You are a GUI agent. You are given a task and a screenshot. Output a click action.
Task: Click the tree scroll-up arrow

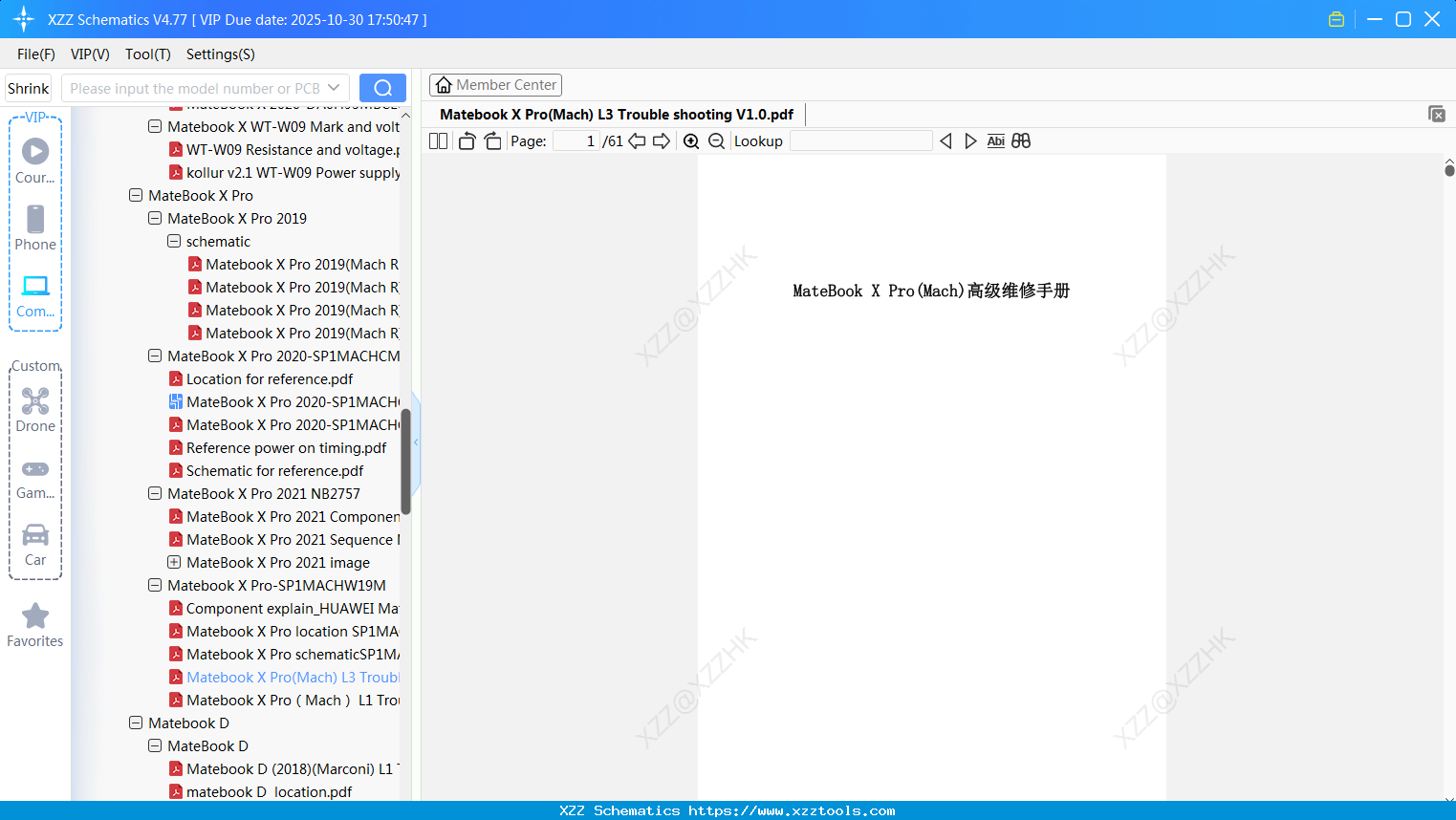pyautogui.click(x=405, y=116)
